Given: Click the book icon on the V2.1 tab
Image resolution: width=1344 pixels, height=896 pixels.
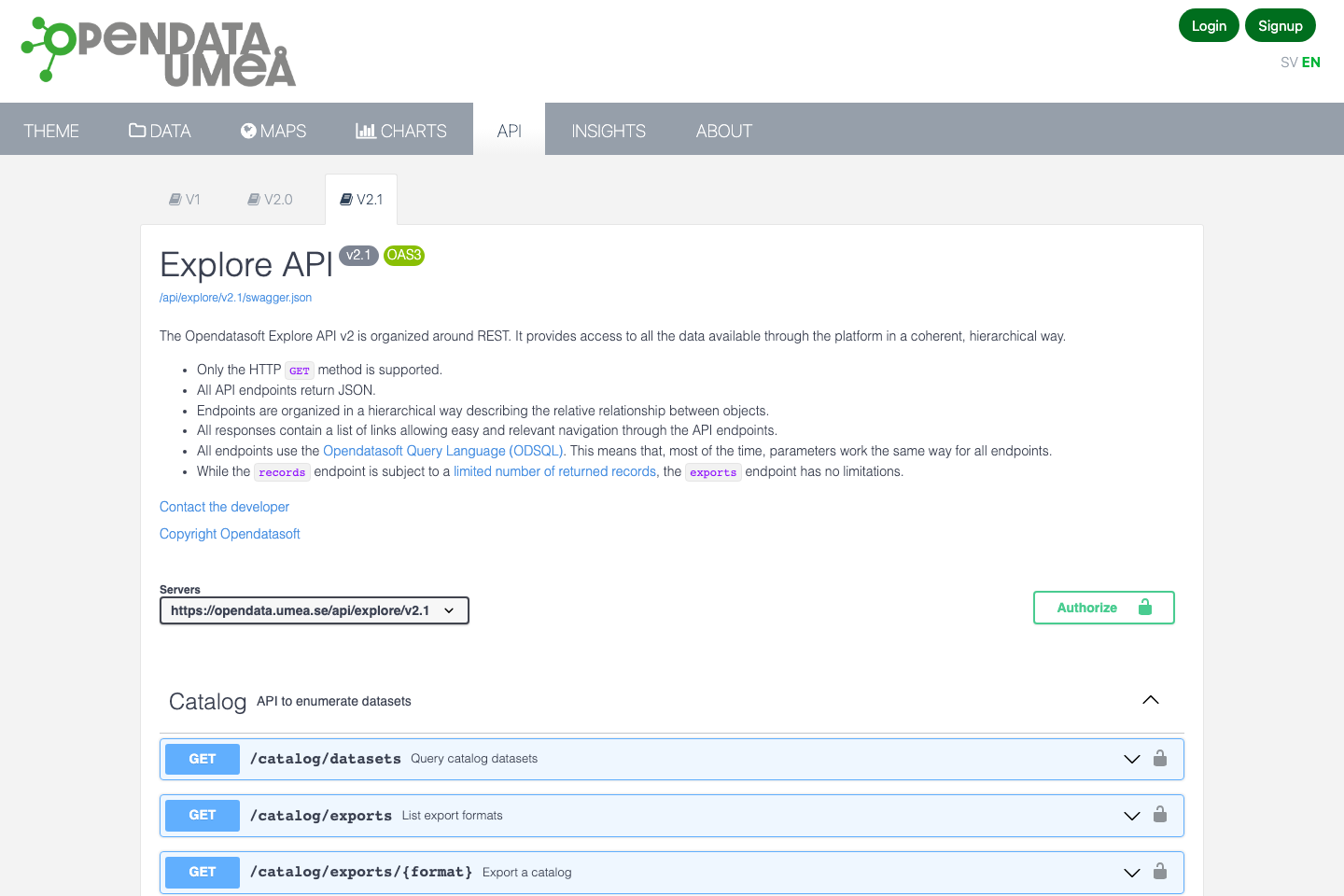Looking at the screenshot, I should click(x=344, y=199).
